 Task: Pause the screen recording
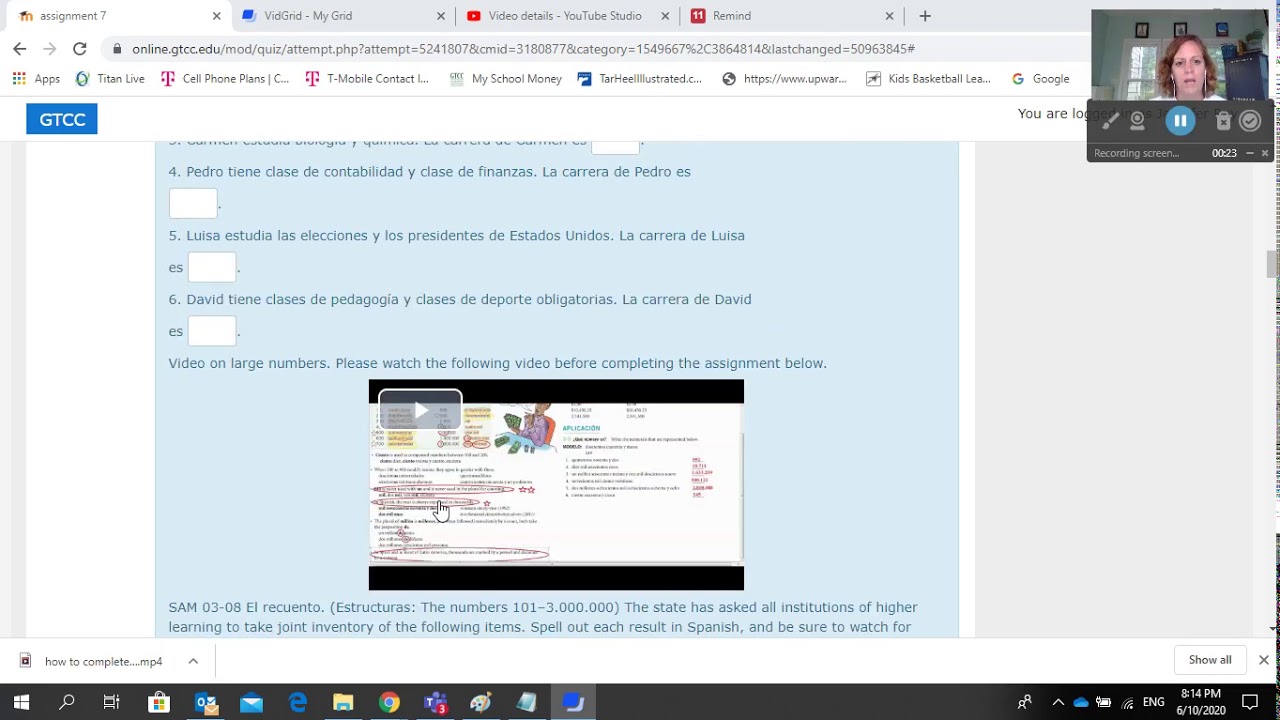[x=1180, y=121]
